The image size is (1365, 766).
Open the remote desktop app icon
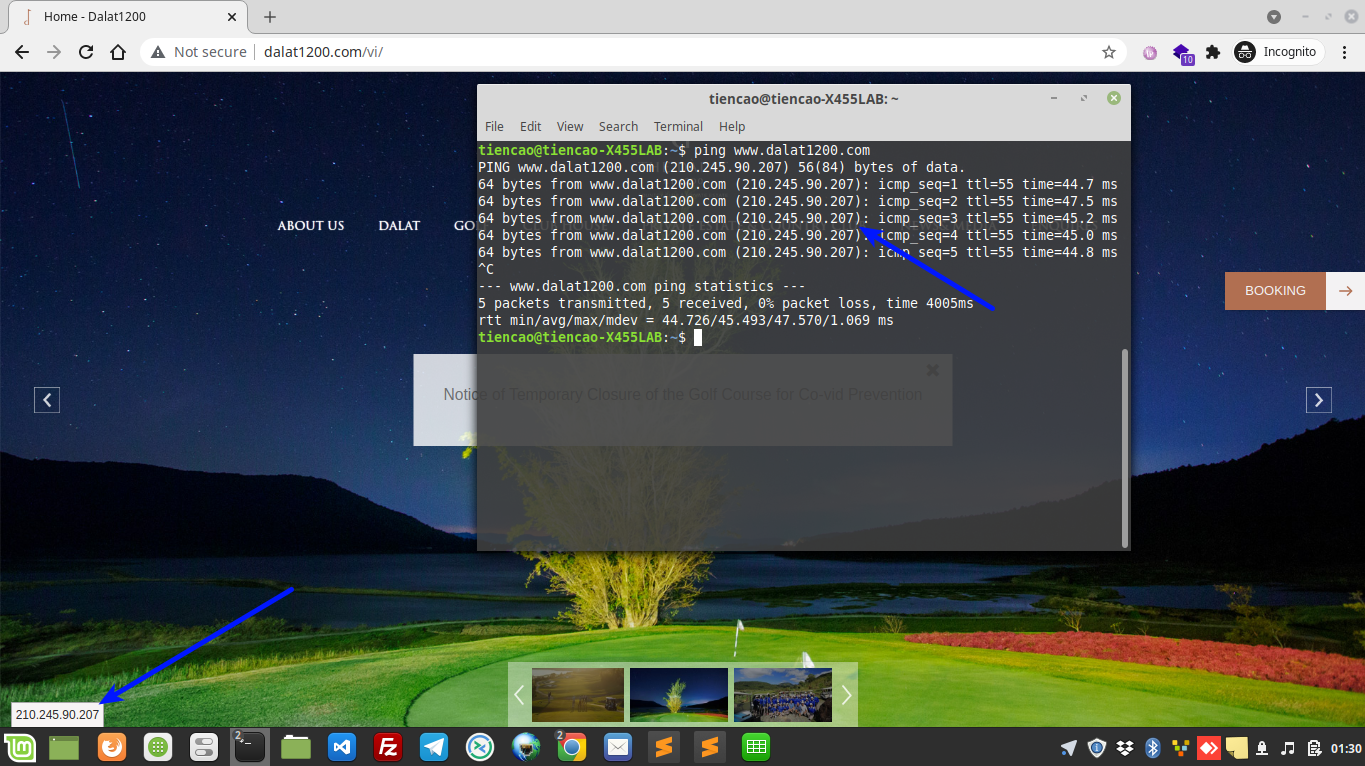pyautogui.click(x=480, y=747)
